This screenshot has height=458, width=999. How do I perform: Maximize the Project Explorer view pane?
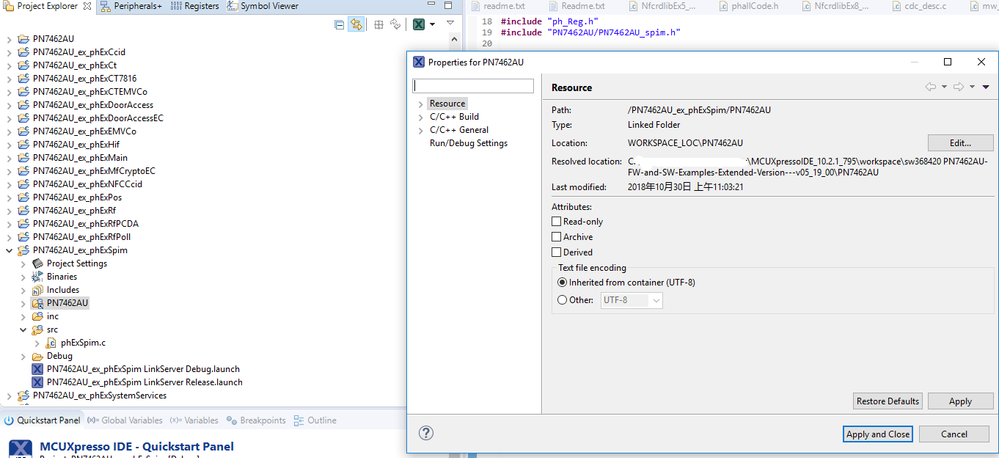[449, 6]
